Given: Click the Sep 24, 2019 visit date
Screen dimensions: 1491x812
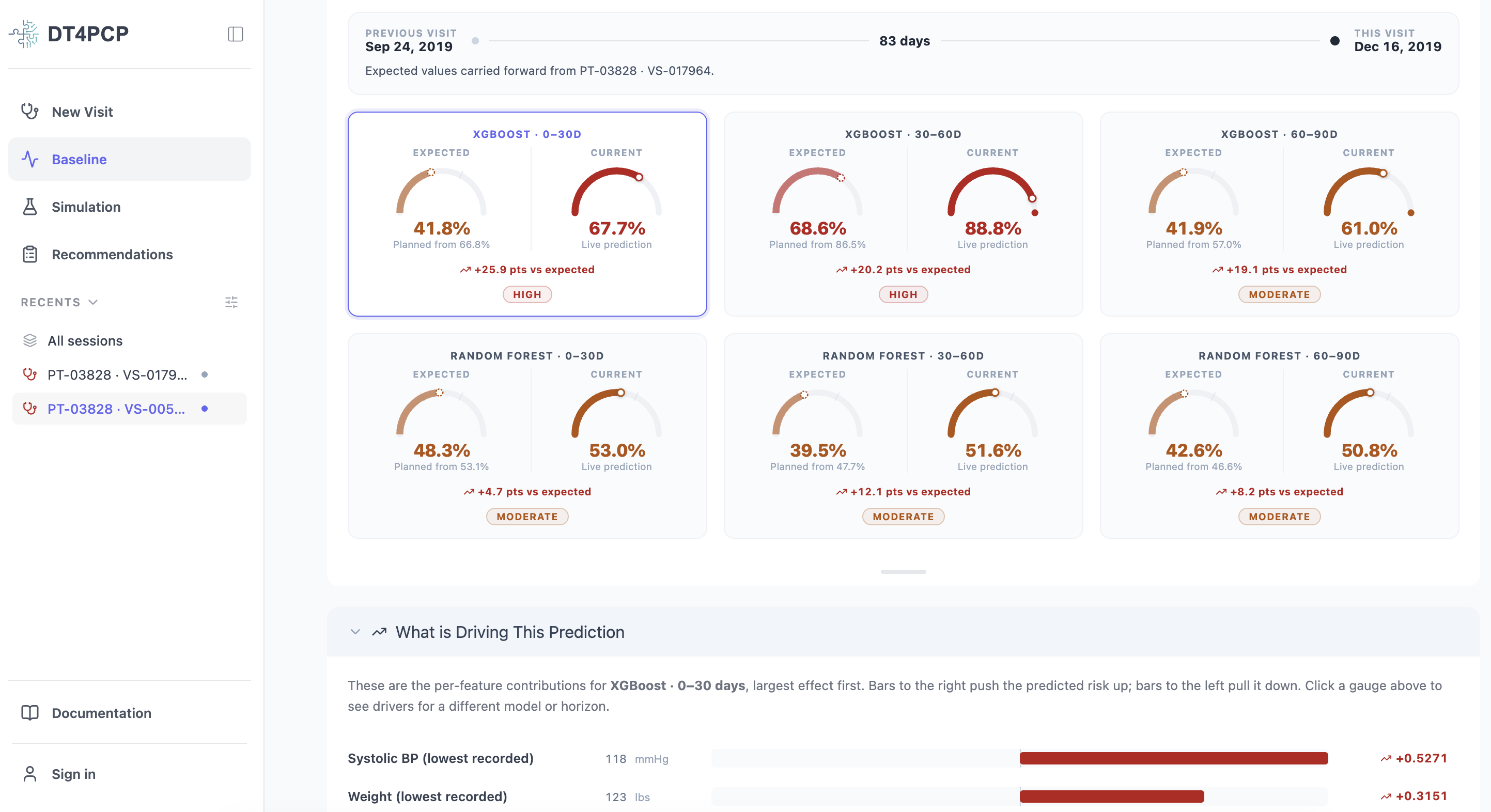Looking at the screenshot, I should pos(409,47).
